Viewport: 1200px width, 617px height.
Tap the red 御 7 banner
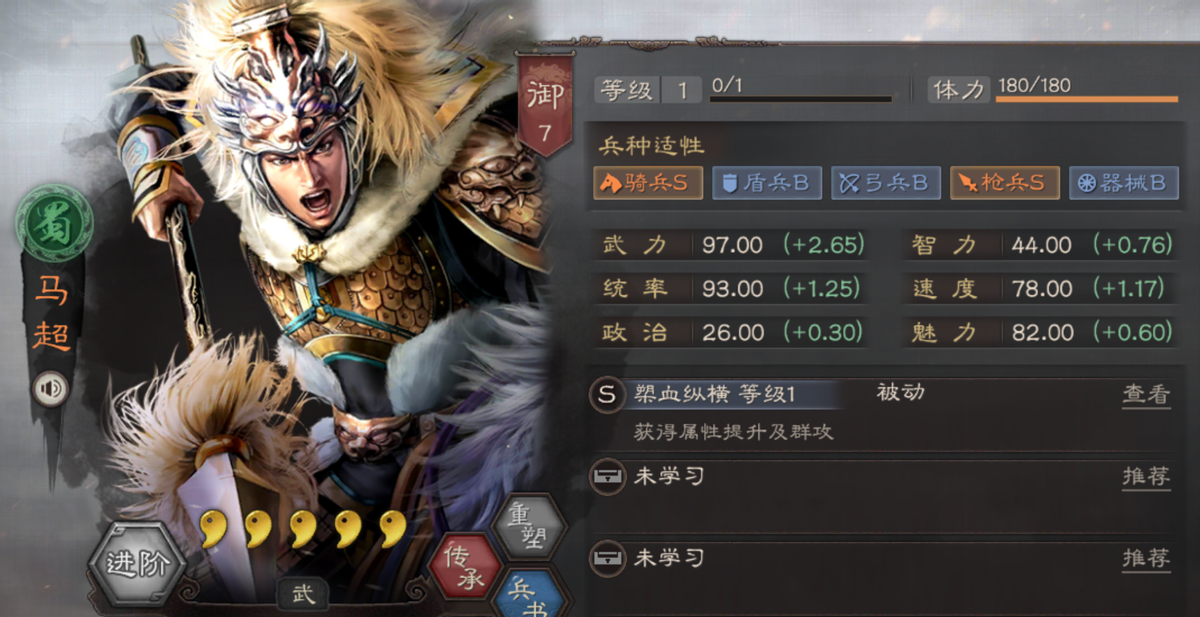click(544, 105)
